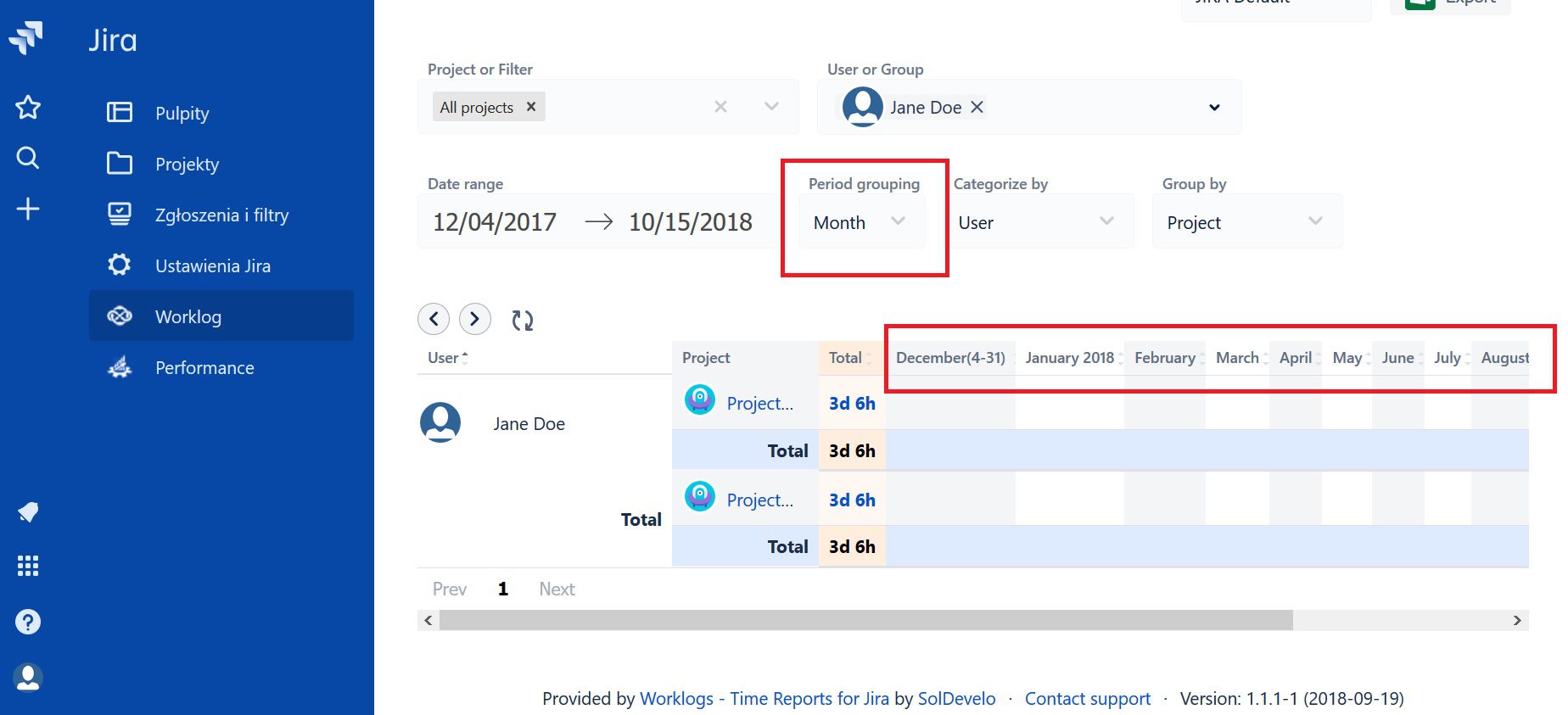Click the Jira logo icon
Screen dimensions: 1568x715
point(26,37)
